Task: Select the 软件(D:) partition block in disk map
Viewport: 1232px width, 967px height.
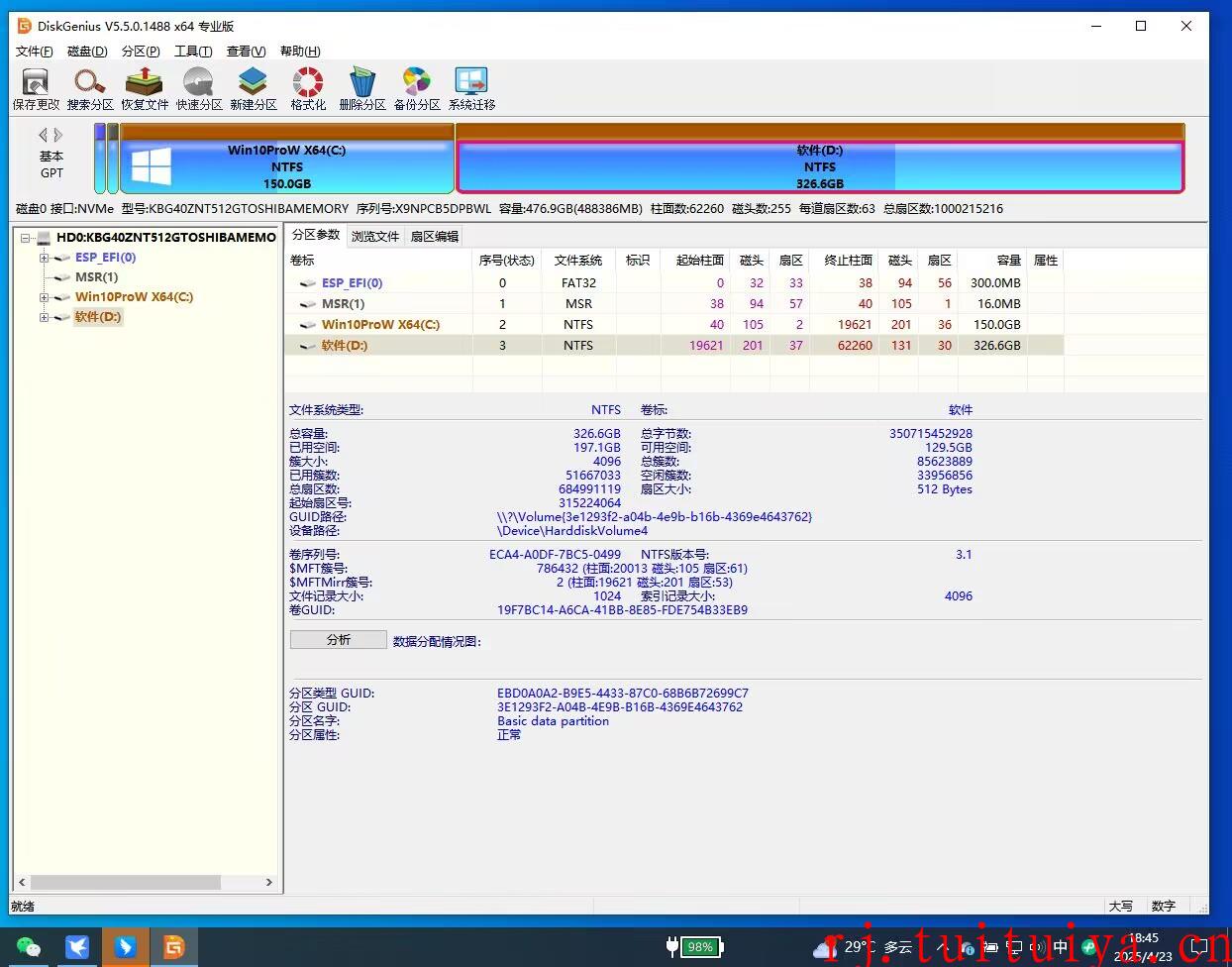Action: pyautogui.click(x=820, y=159)
